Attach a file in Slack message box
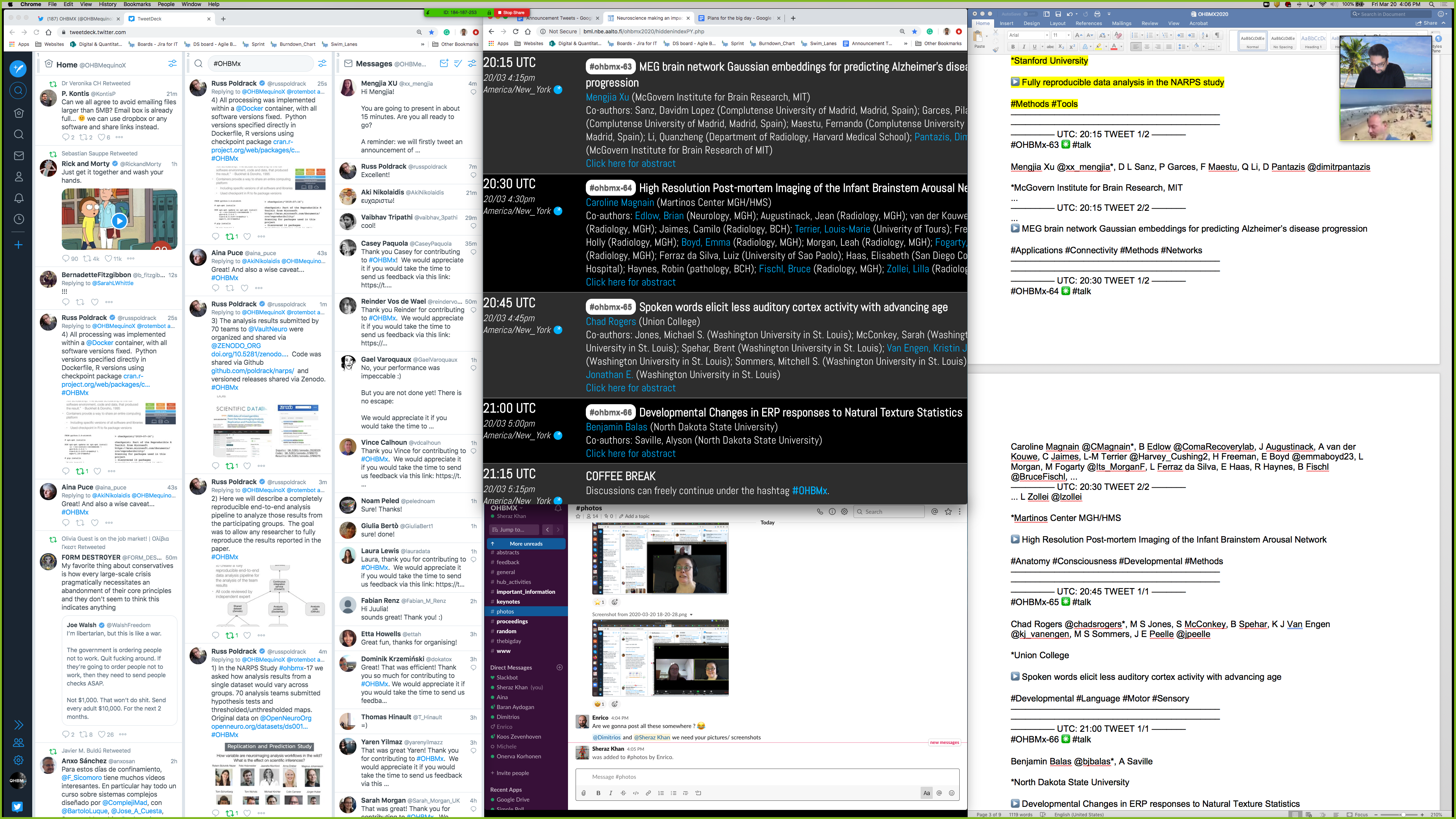This screenshot has width=1456, height=819. [584, 793]
